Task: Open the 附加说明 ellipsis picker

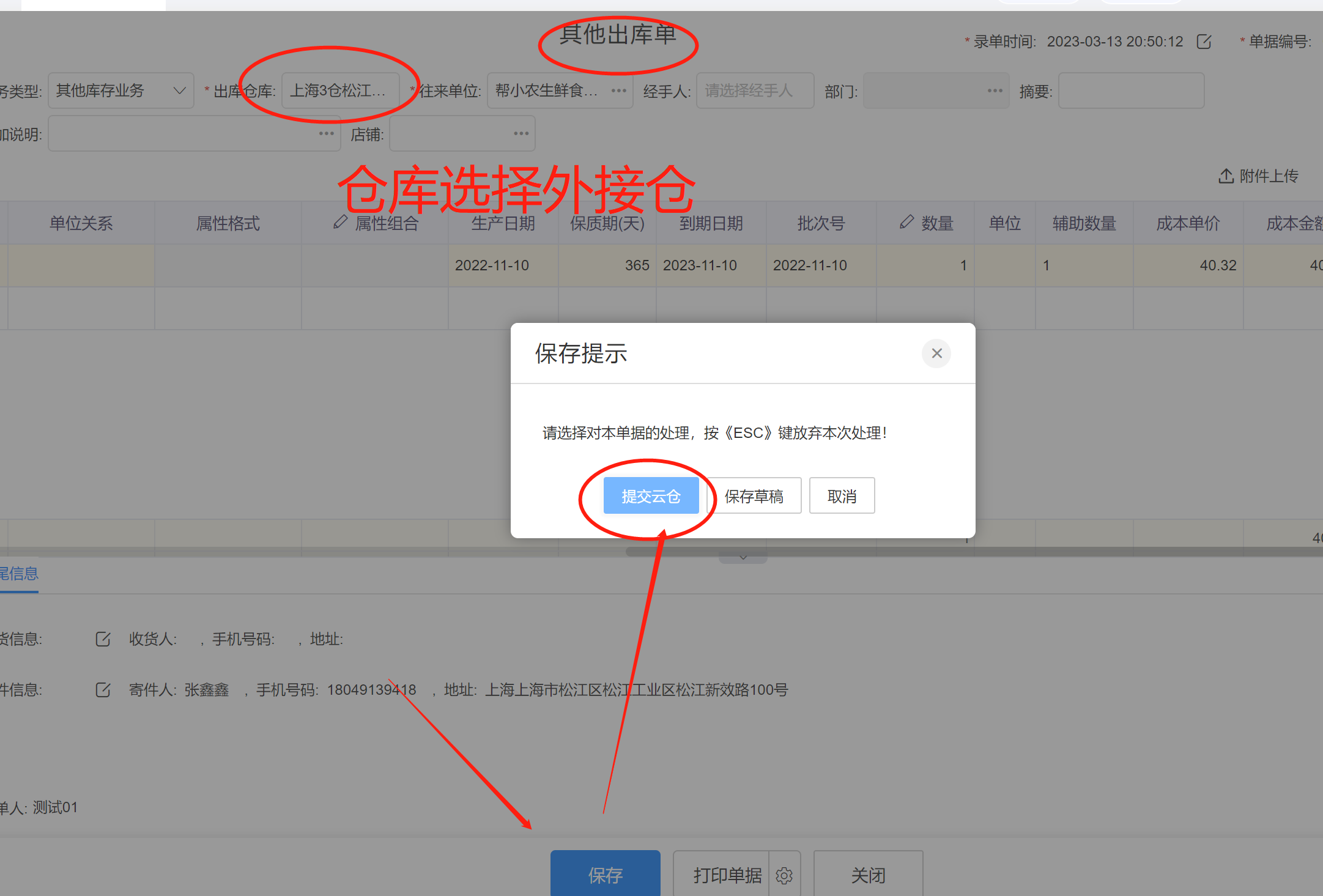Action: click(327, 133)
